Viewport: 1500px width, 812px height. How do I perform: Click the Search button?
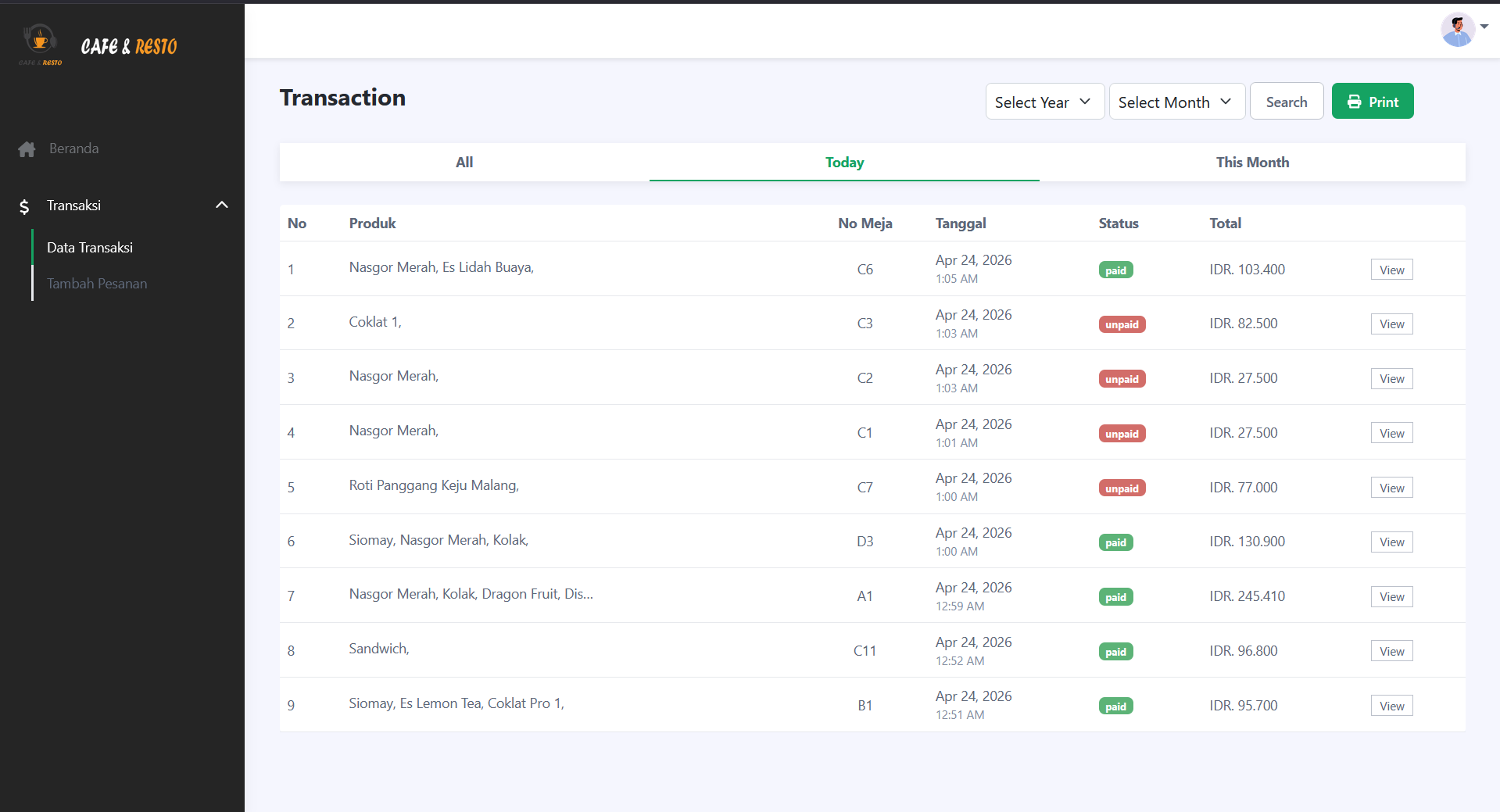point(1287,102)
